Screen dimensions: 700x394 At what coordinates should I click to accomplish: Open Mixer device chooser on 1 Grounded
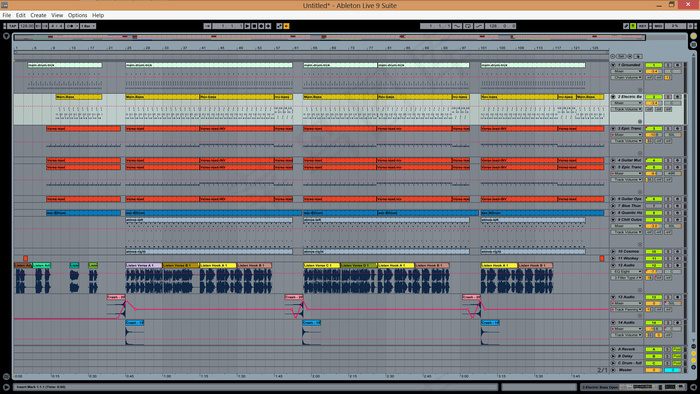[x=626, y=71]
